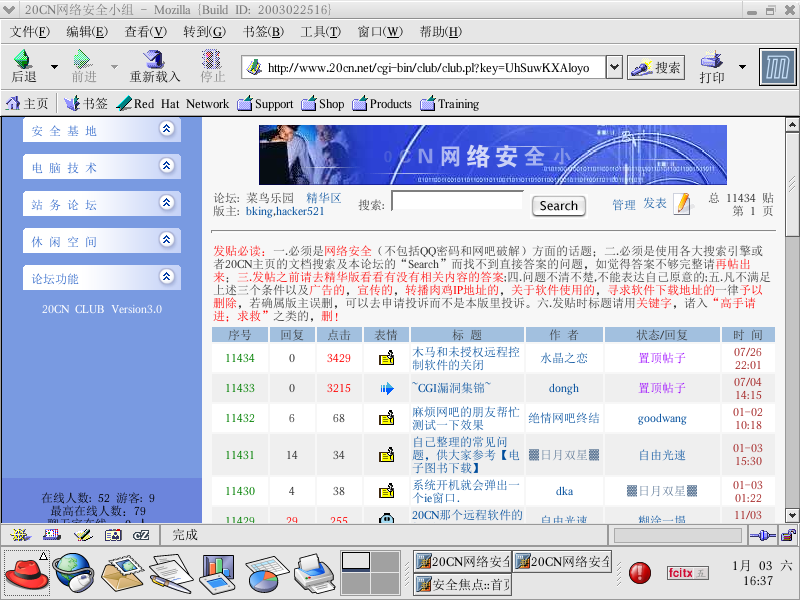Launch the web browser globe panel icon
This screenshot has width=800, height=600.
click(74, 573)
